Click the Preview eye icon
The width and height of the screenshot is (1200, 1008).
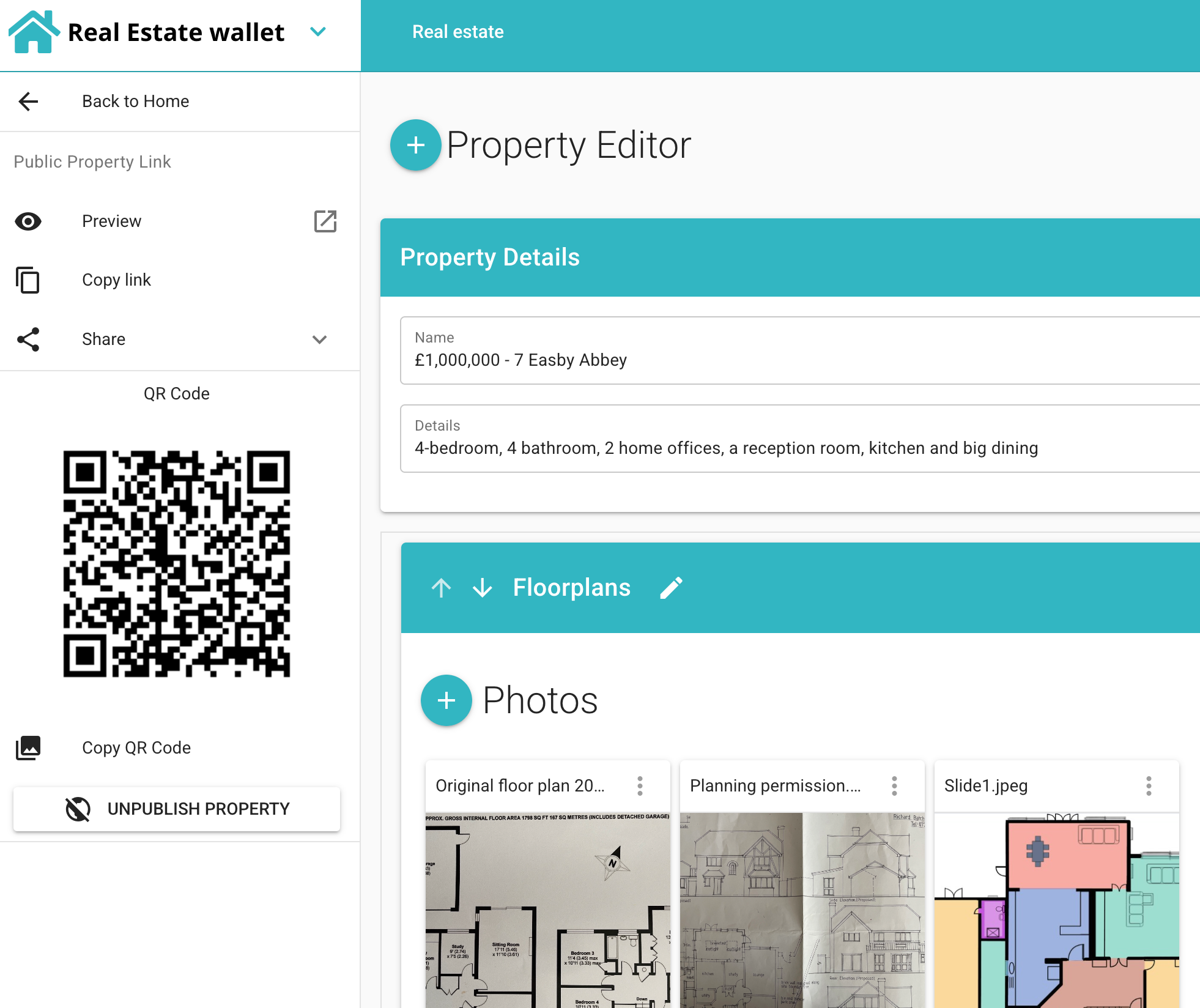(x=28, y=221)
